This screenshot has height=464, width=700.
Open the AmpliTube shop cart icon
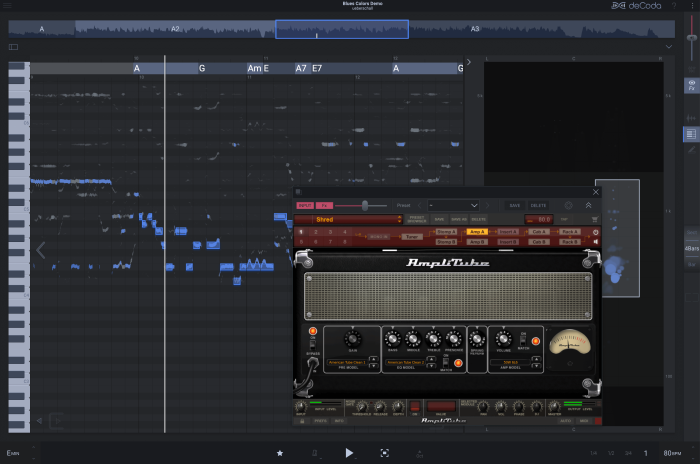(595, 219)
